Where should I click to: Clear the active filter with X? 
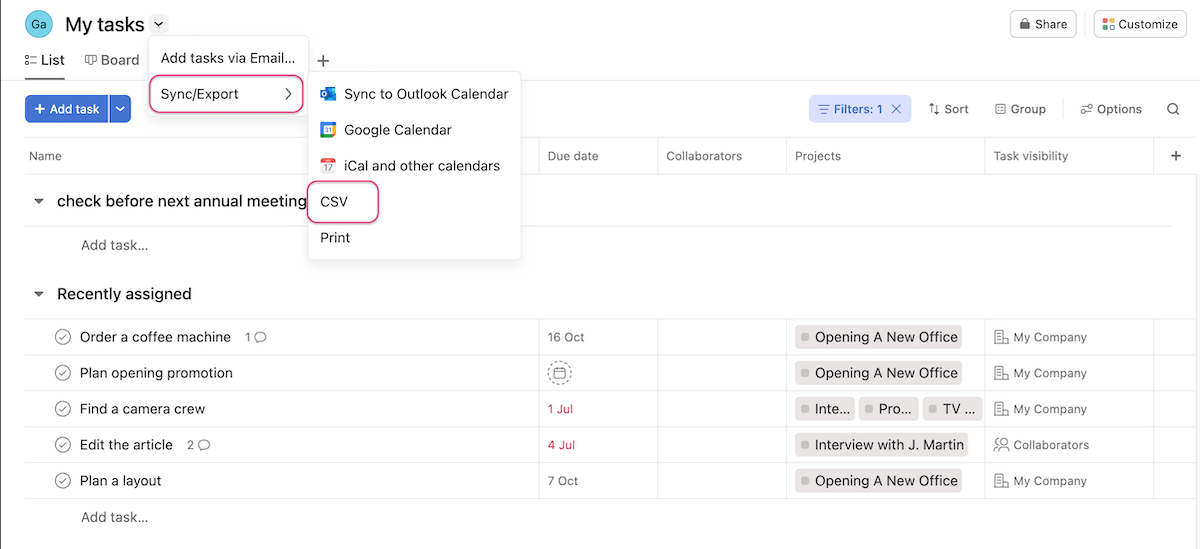click(x=897, y=109)
